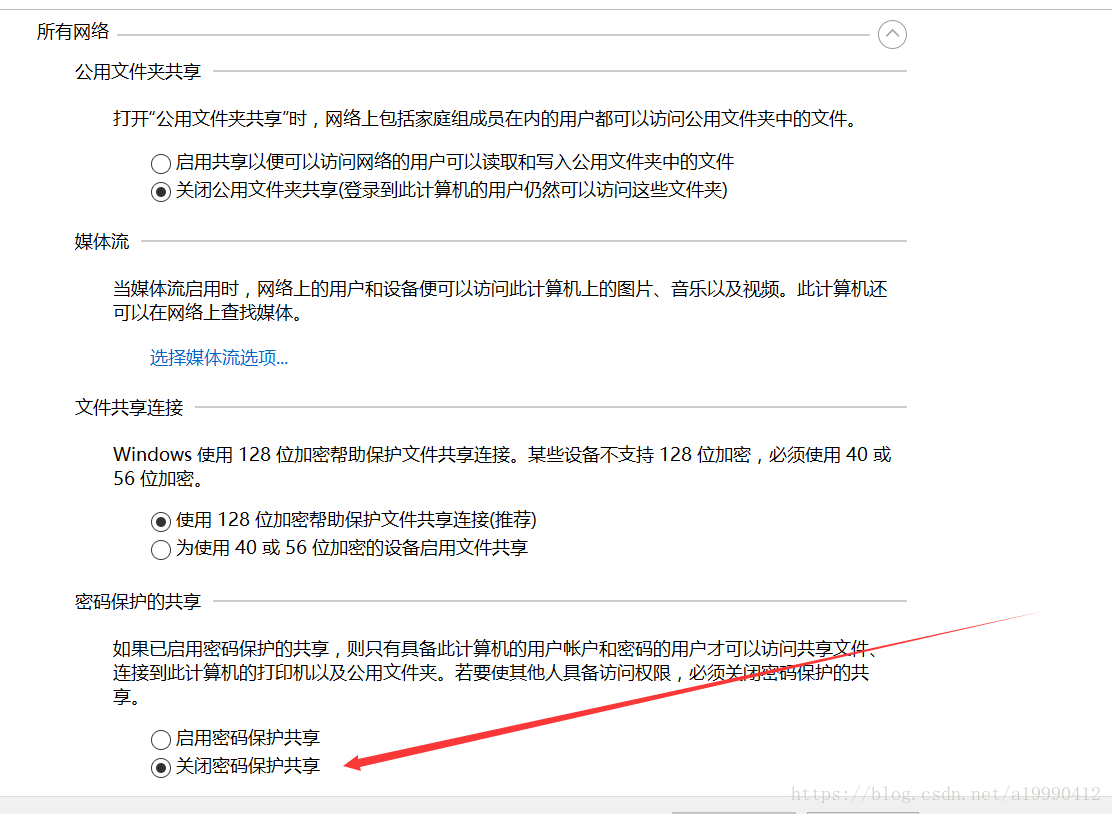This screenshot has width=1112, height=814.
Task: Click the description starting with 打开“公用文件夹共享”时
Action: [x=487, y=118]
